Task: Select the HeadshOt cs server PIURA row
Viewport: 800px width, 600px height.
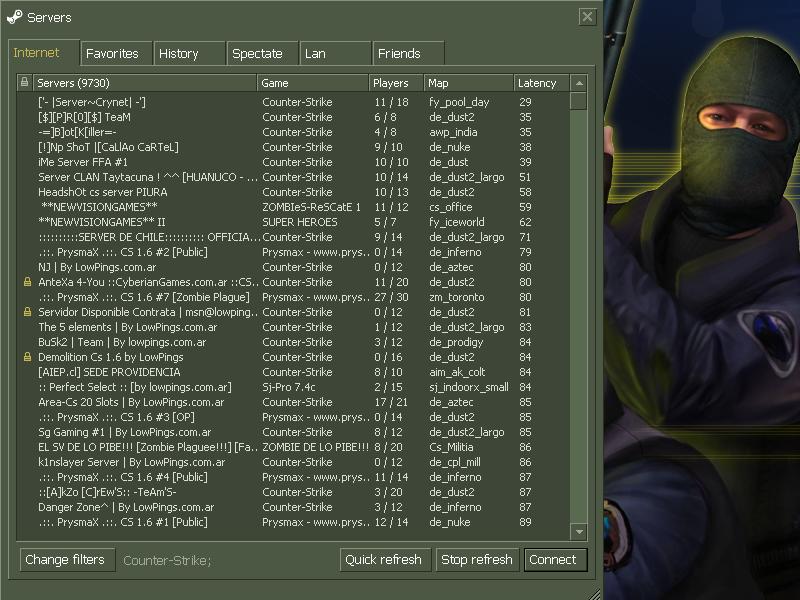Action: click(293, 192)
